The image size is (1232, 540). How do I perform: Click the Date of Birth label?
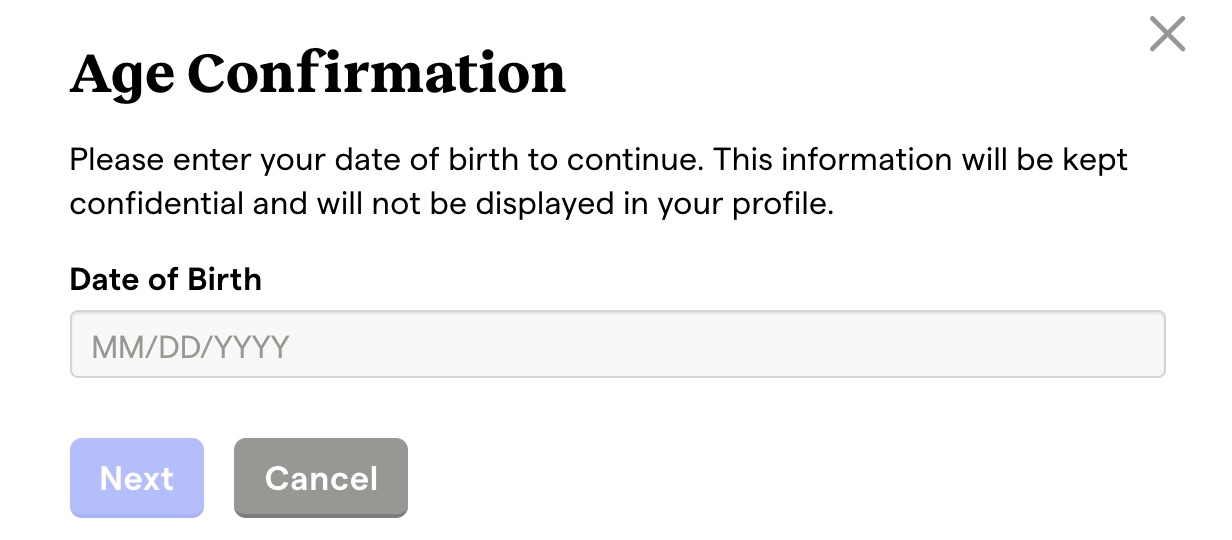(165, 279)
